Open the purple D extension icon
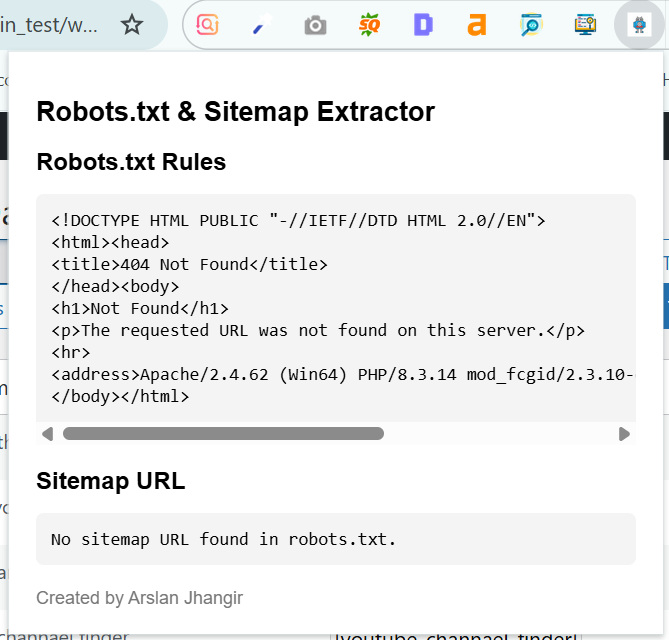 423,25
